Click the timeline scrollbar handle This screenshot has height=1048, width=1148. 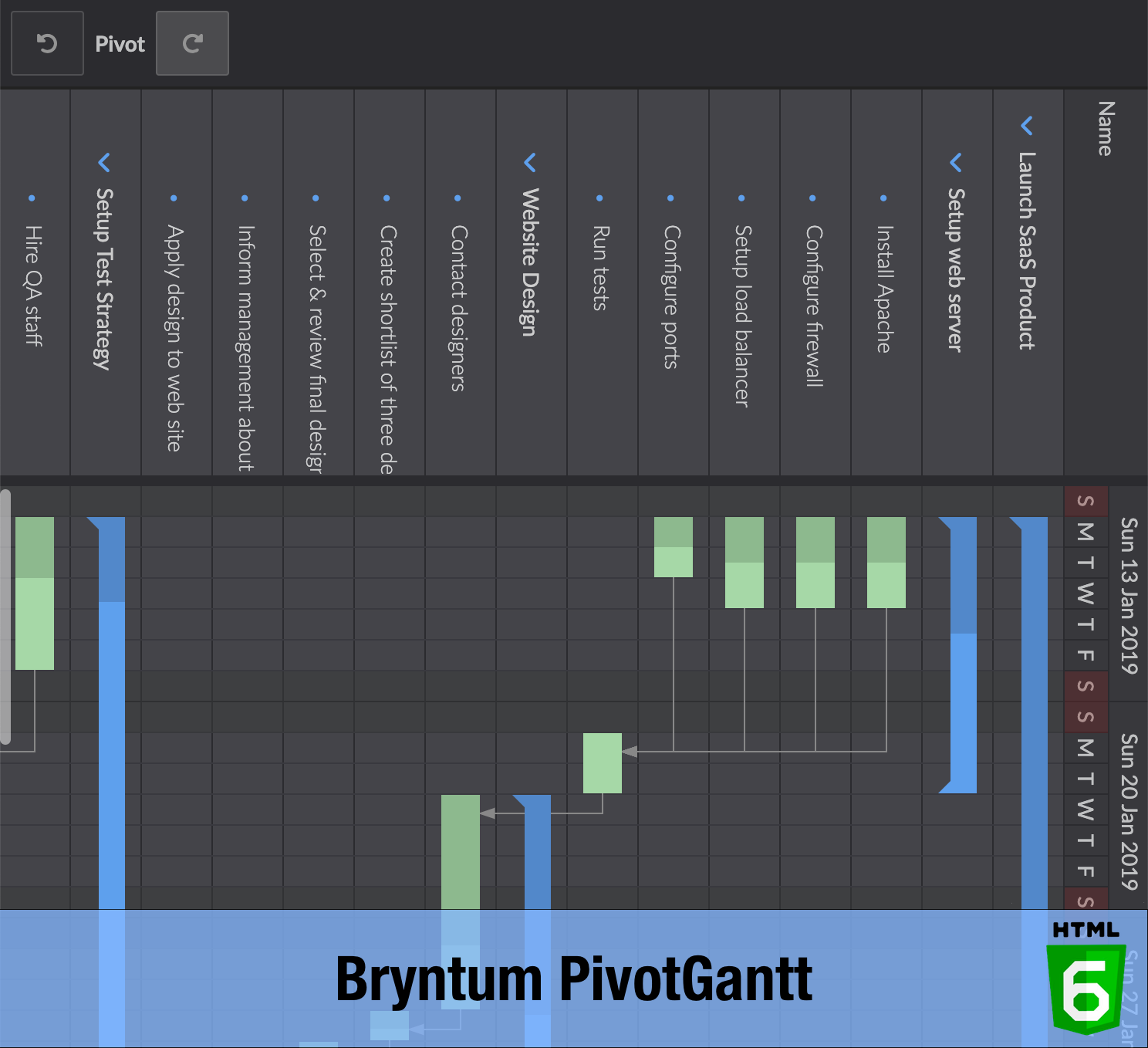point(5,617)
